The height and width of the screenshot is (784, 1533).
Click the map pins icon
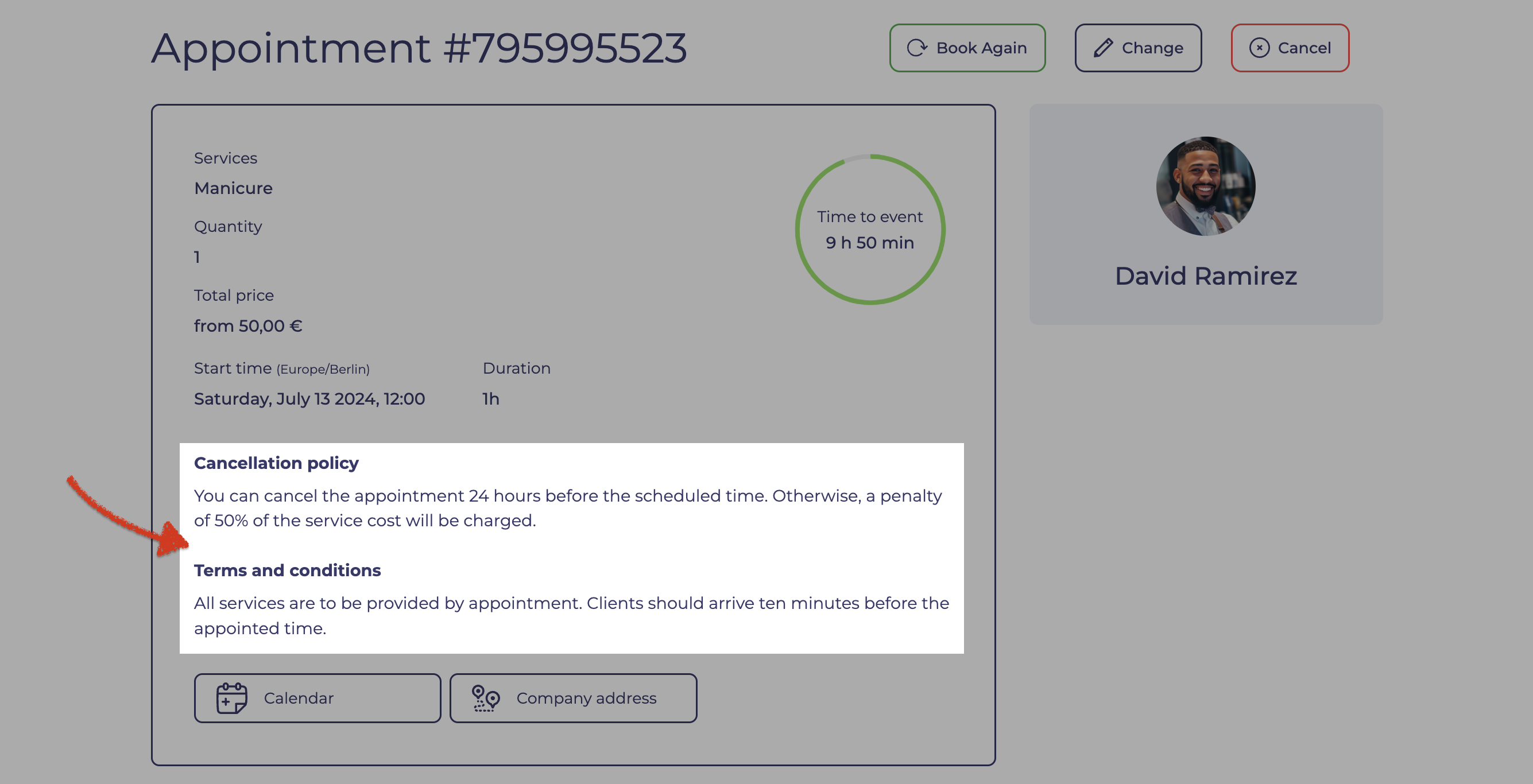tap(486, 698)
